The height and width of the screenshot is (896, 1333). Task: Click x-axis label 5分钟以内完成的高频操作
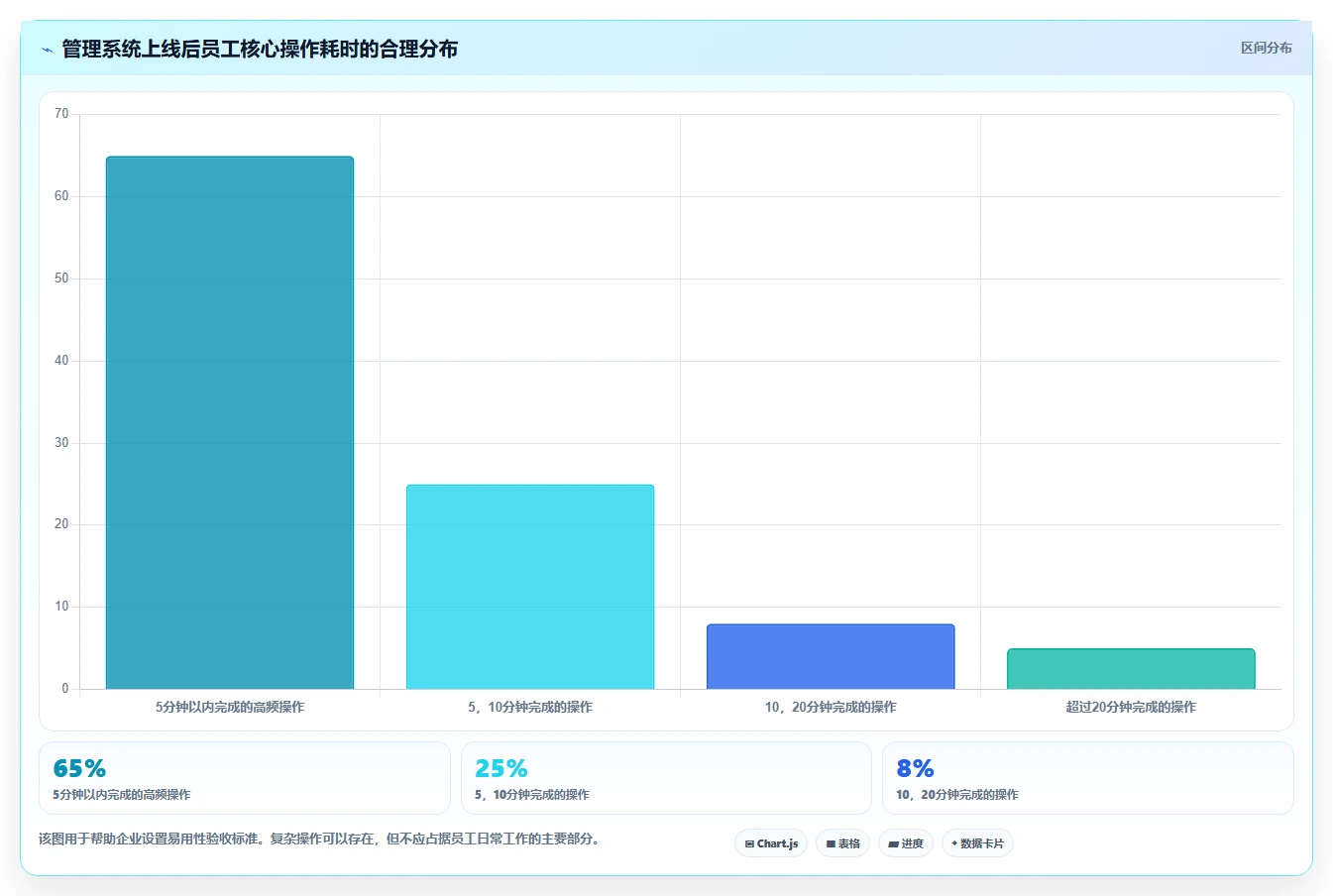click(230, 707)
